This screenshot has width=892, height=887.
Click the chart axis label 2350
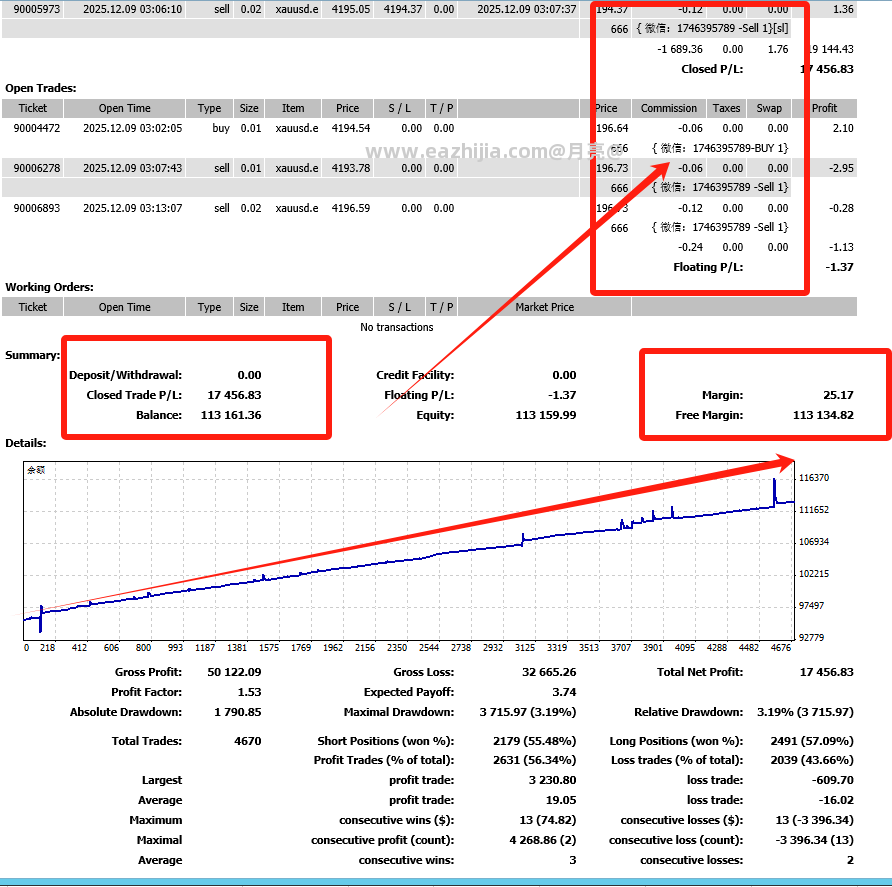click(397, 647)
